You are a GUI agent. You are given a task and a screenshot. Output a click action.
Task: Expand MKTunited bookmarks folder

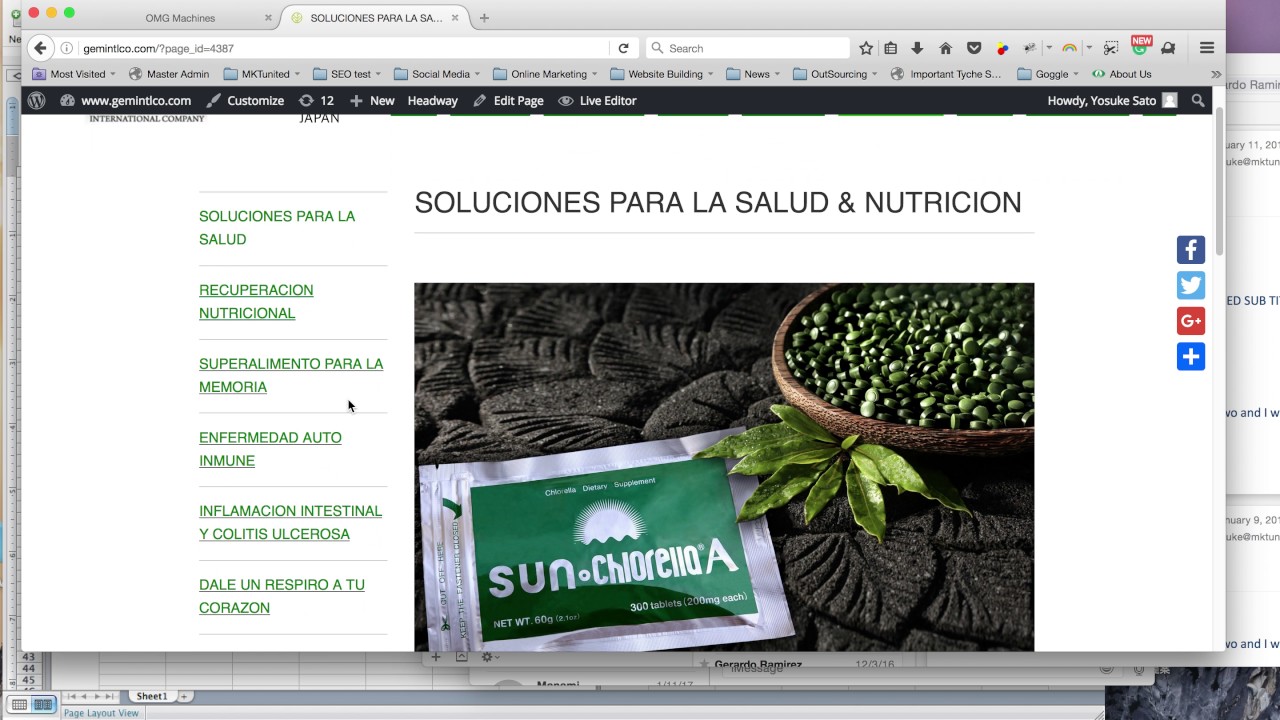click(262, 74)
